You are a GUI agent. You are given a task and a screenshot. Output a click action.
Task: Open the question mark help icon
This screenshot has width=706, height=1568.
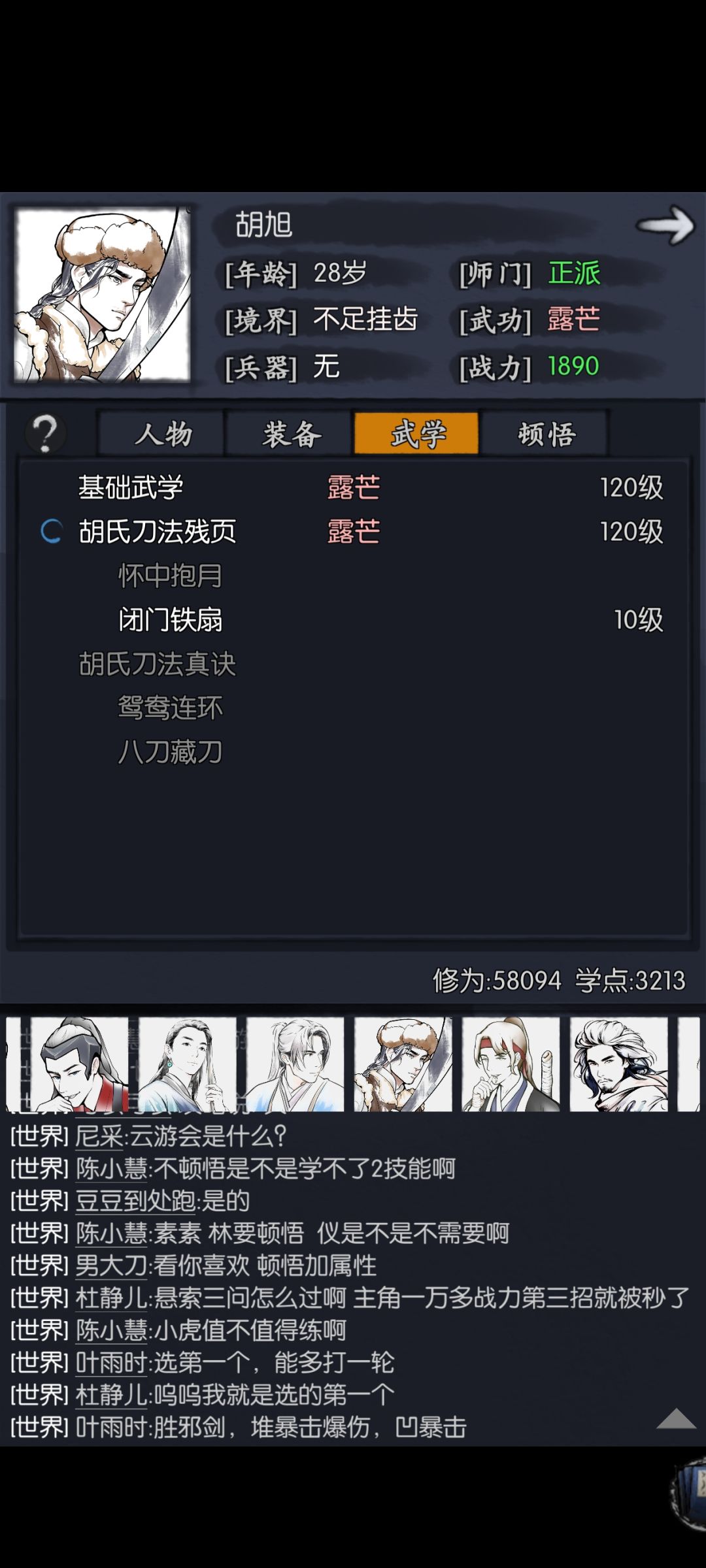(45, 433)
